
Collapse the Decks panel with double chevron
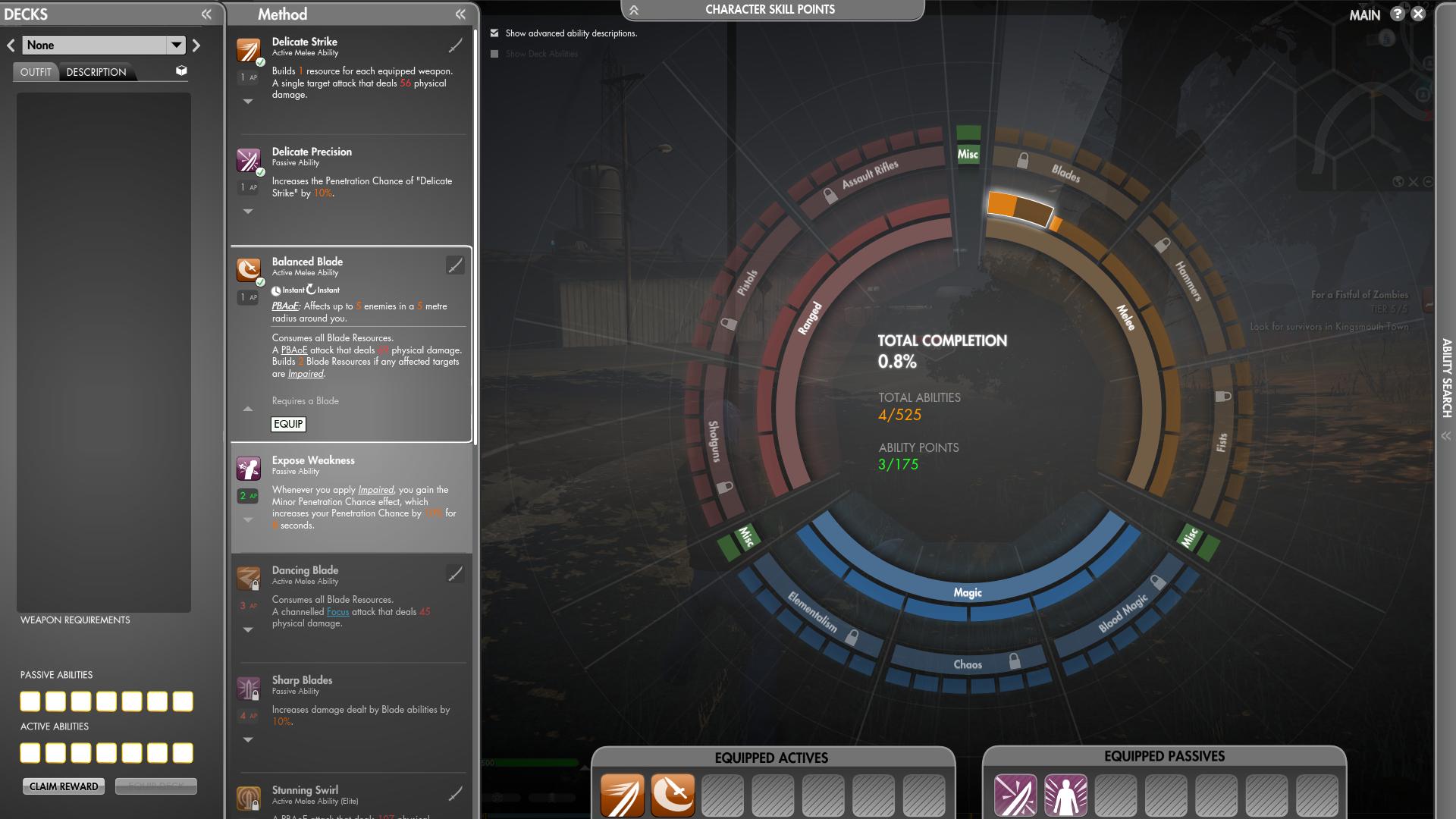click(x=206, y=14)
